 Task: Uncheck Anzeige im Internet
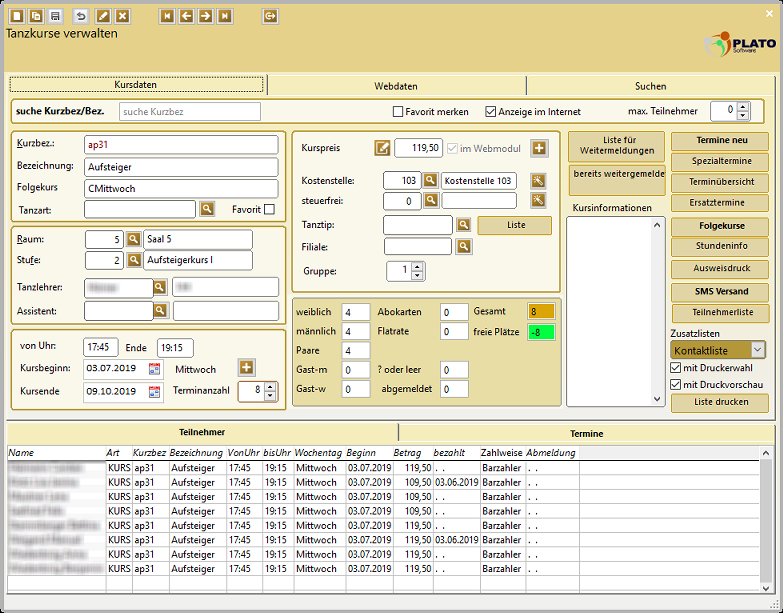pyautogui.click(x=491, y=112)
